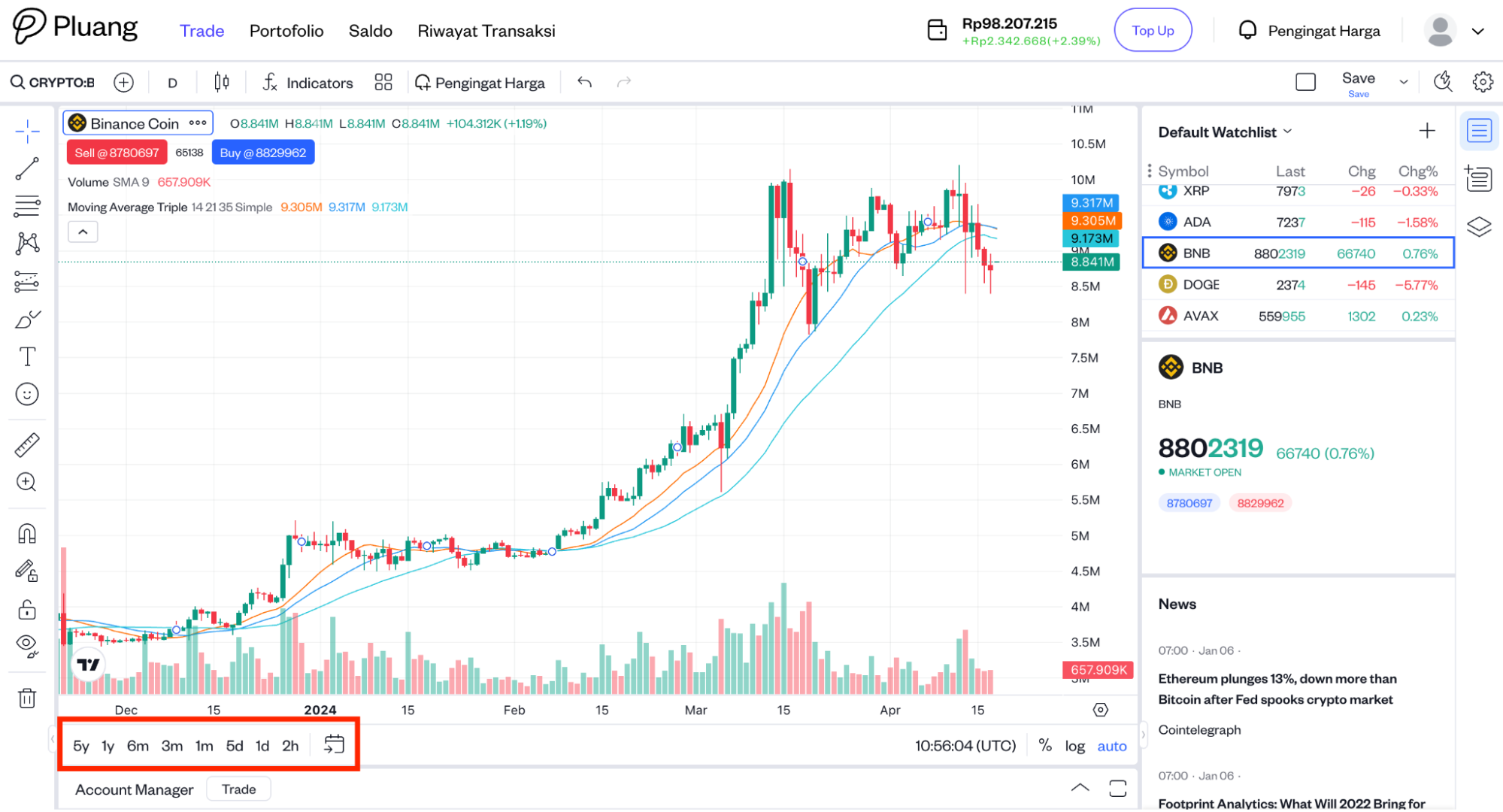The width and height of the screenshot is (1503, 812).
Task: Enable the Magnet snapping tool
Action: click(x=27, y=533)
